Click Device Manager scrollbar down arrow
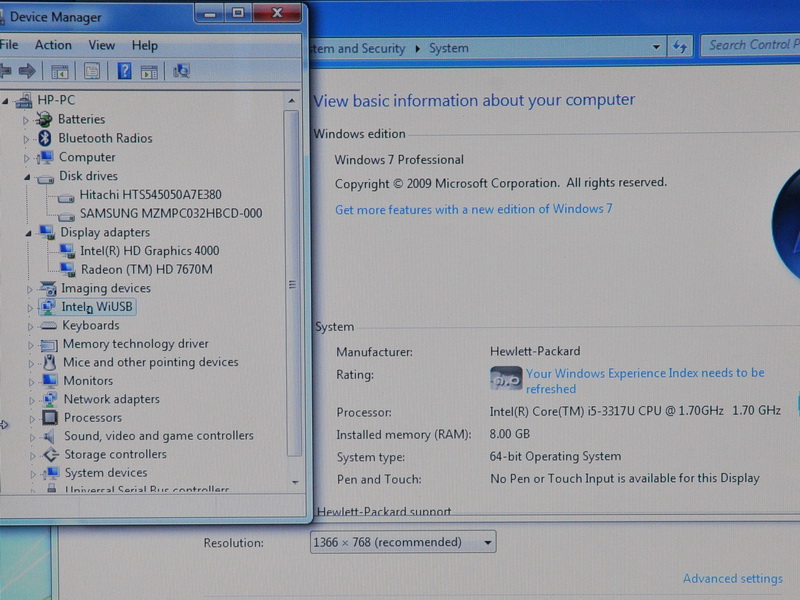 coord(295,482)
